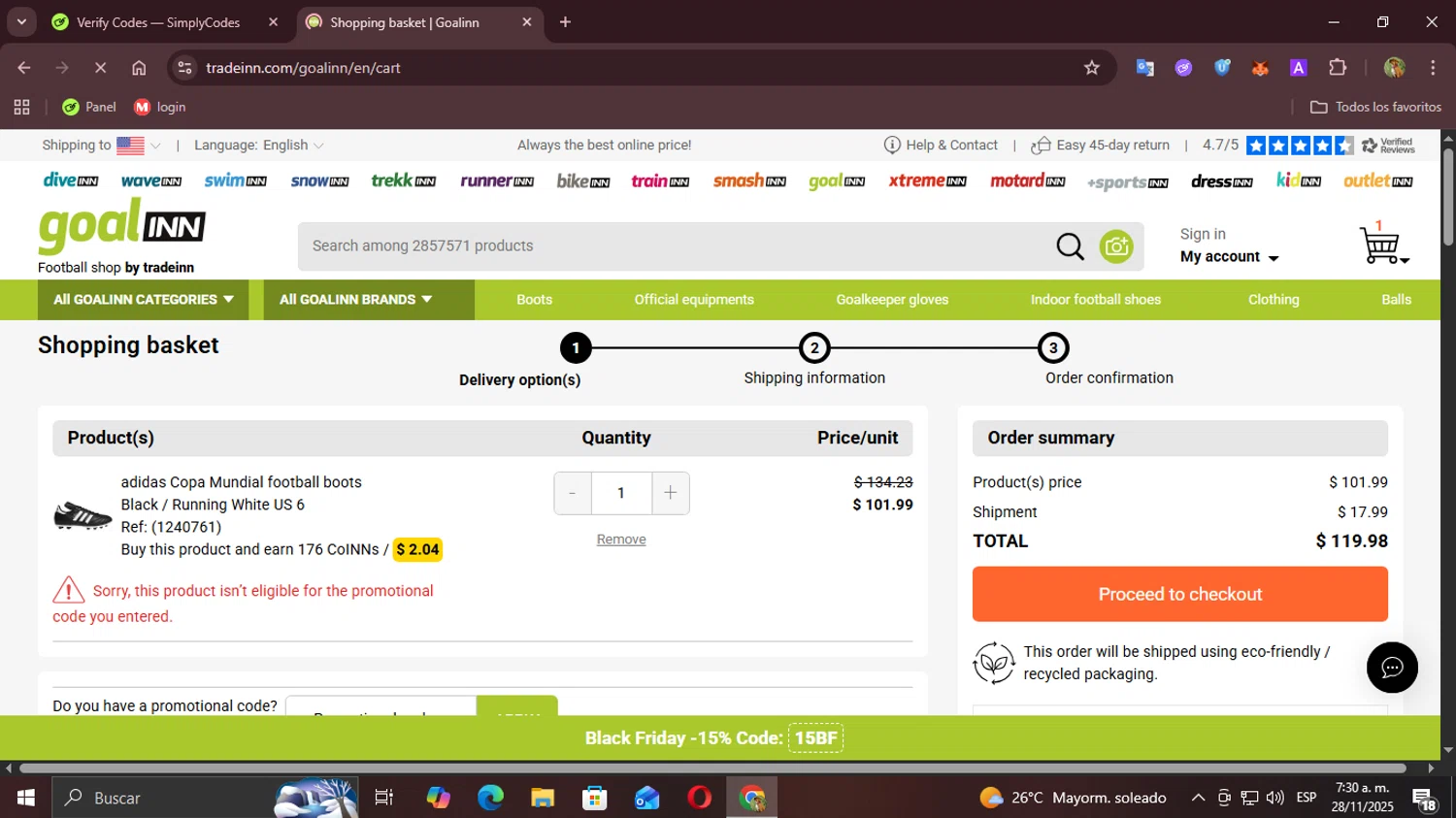Open Windows Start menu
The width and height of the screenshot is (1456, 818).
click(25, 798)
